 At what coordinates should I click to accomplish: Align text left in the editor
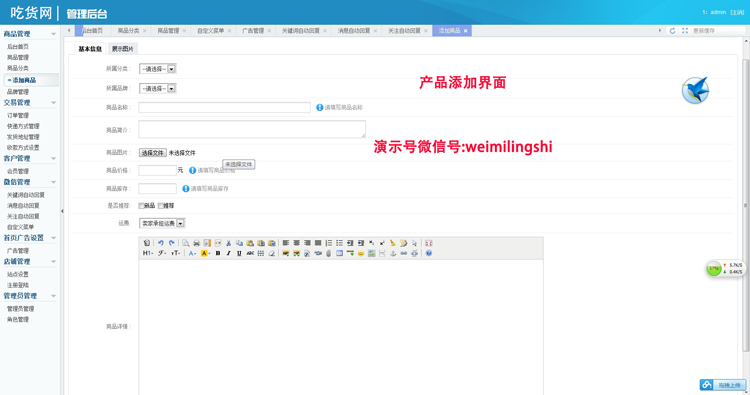(286, 243)
